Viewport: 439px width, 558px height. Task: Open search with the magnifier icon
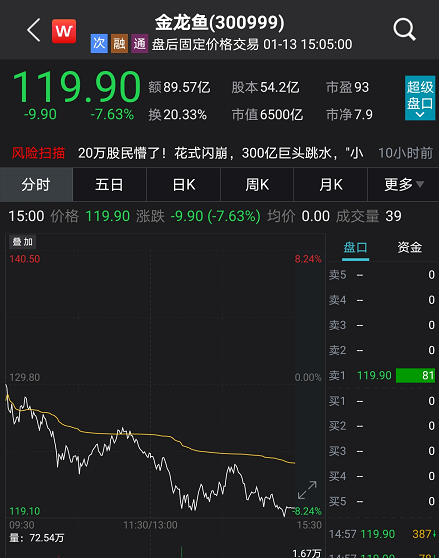coord(404,30)
